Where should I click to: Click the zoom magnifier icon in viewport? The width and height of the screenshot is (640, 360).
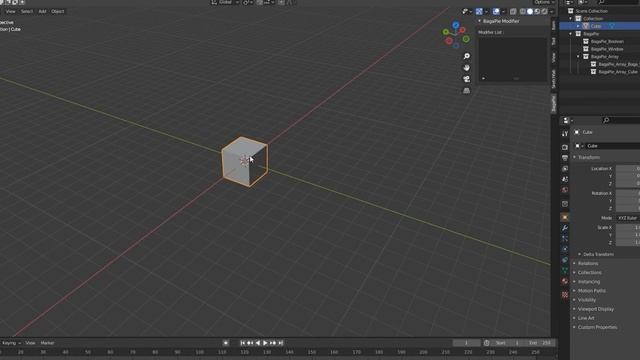(467, 56)
